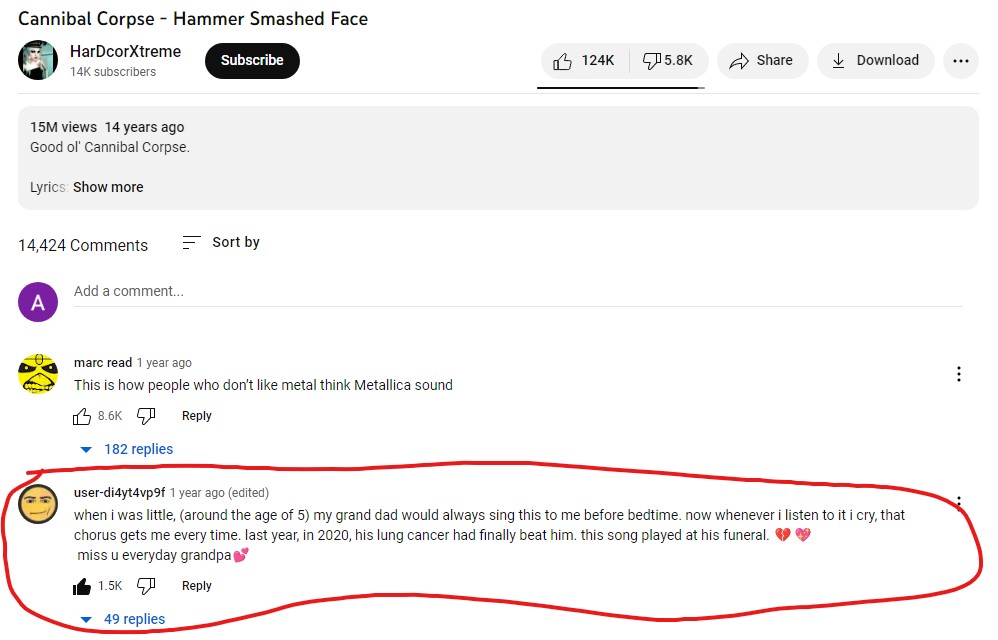Open user-di4yt4vp9f's profile avatar
Viewport: 998px width, 640px height.
point(38,504)
